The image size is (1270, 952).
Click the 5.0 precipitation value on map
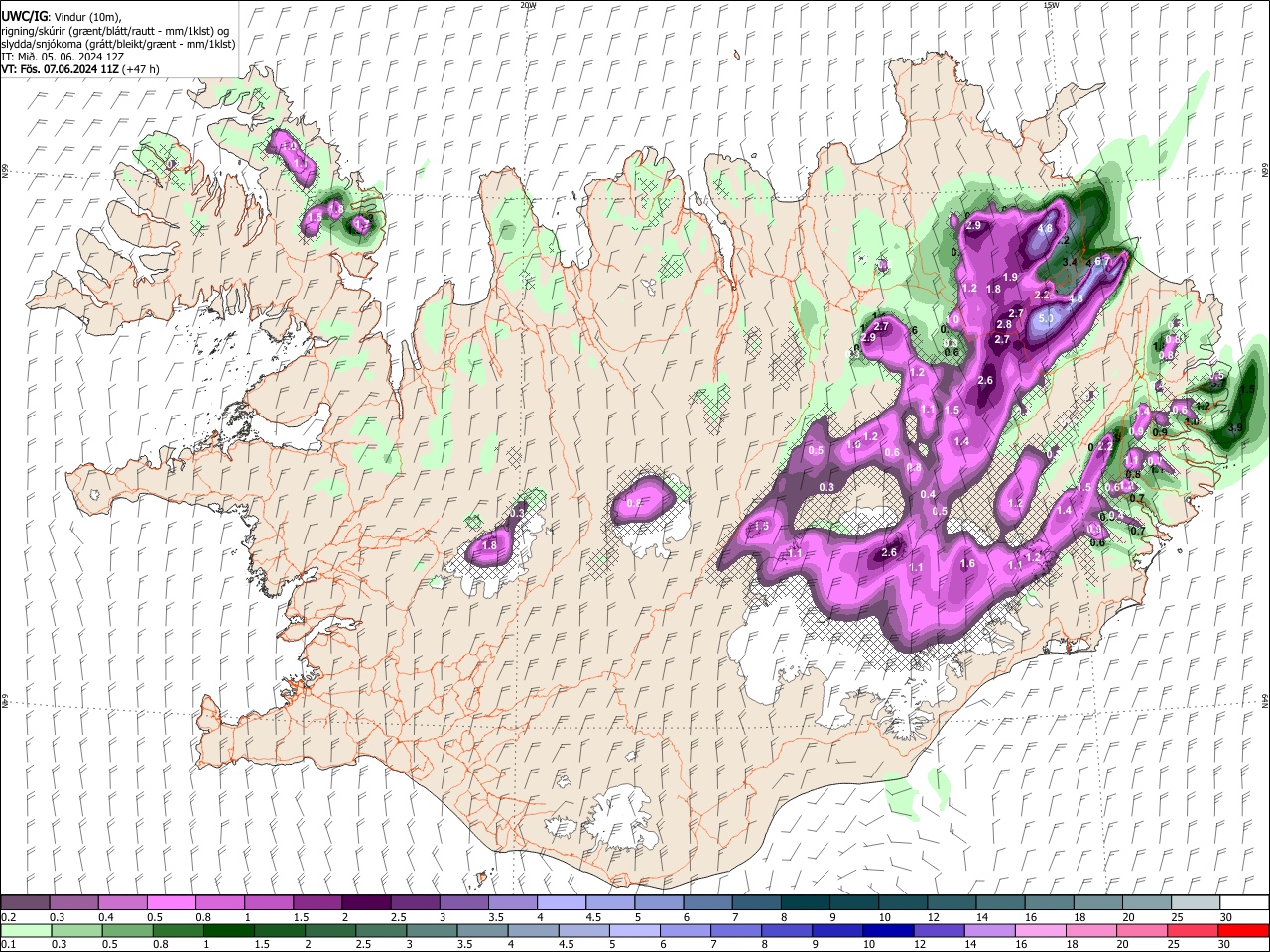click(x=1046, y=319)
